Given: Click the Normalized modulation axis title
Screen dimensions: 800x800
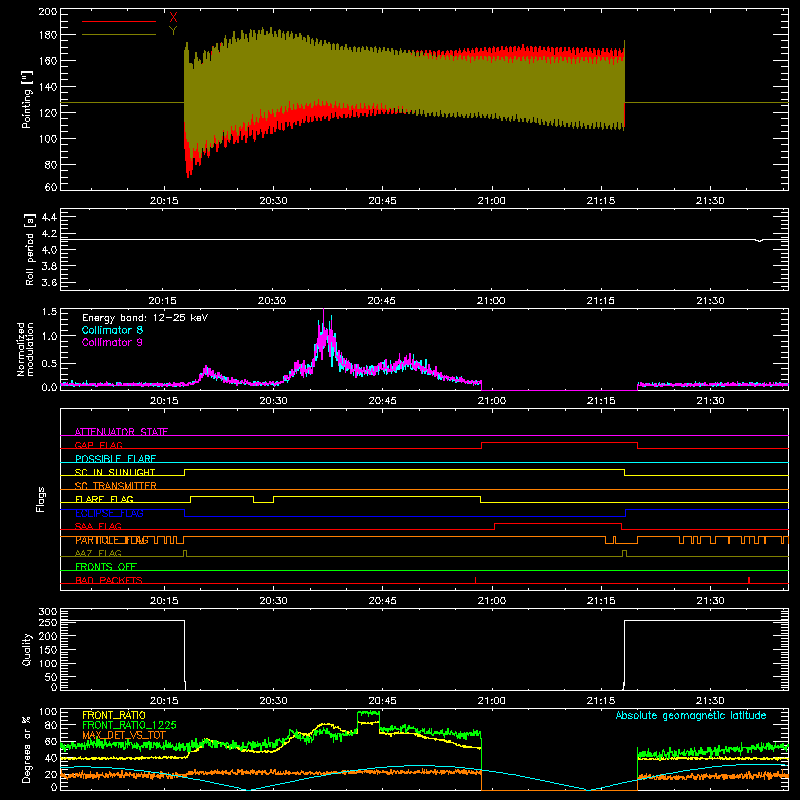Looking at the screenshot, I should coord(25,349).
